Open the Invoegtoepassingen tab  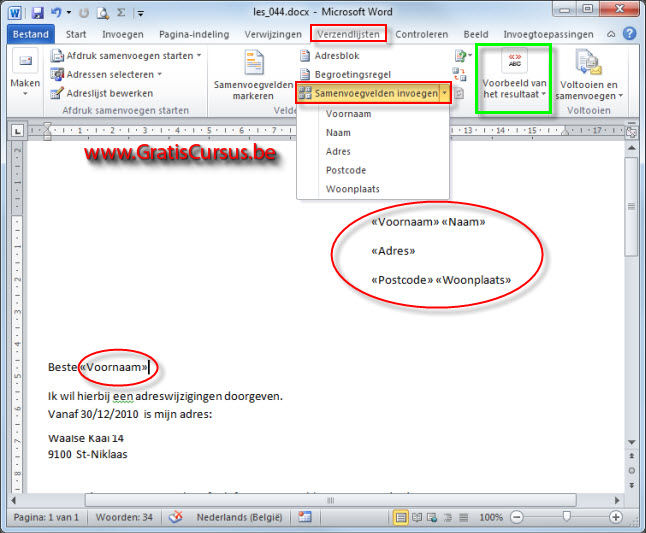[x=548, y=34]
